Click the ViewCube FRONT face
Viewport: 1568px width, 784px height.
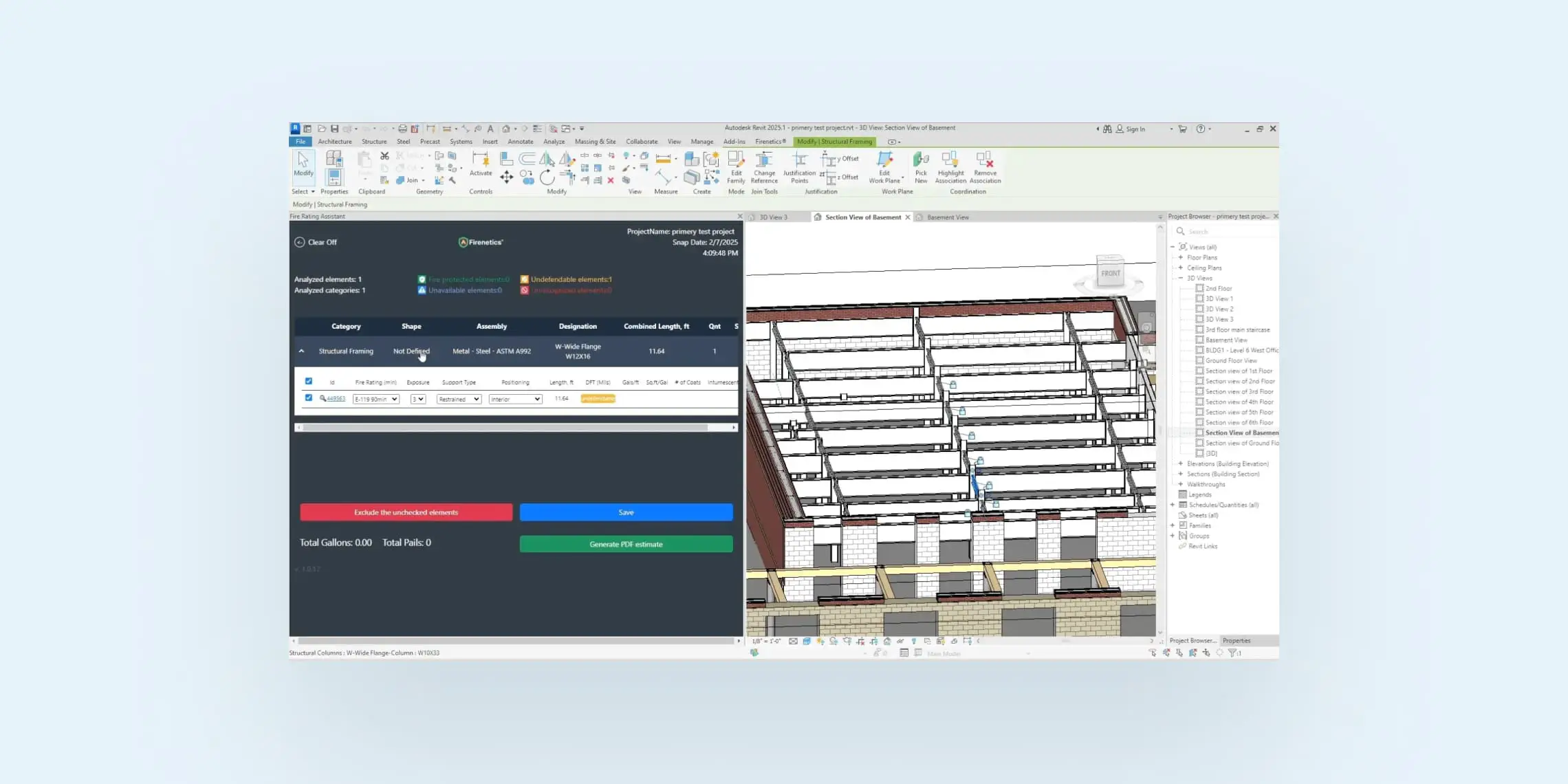(1110, 273)
